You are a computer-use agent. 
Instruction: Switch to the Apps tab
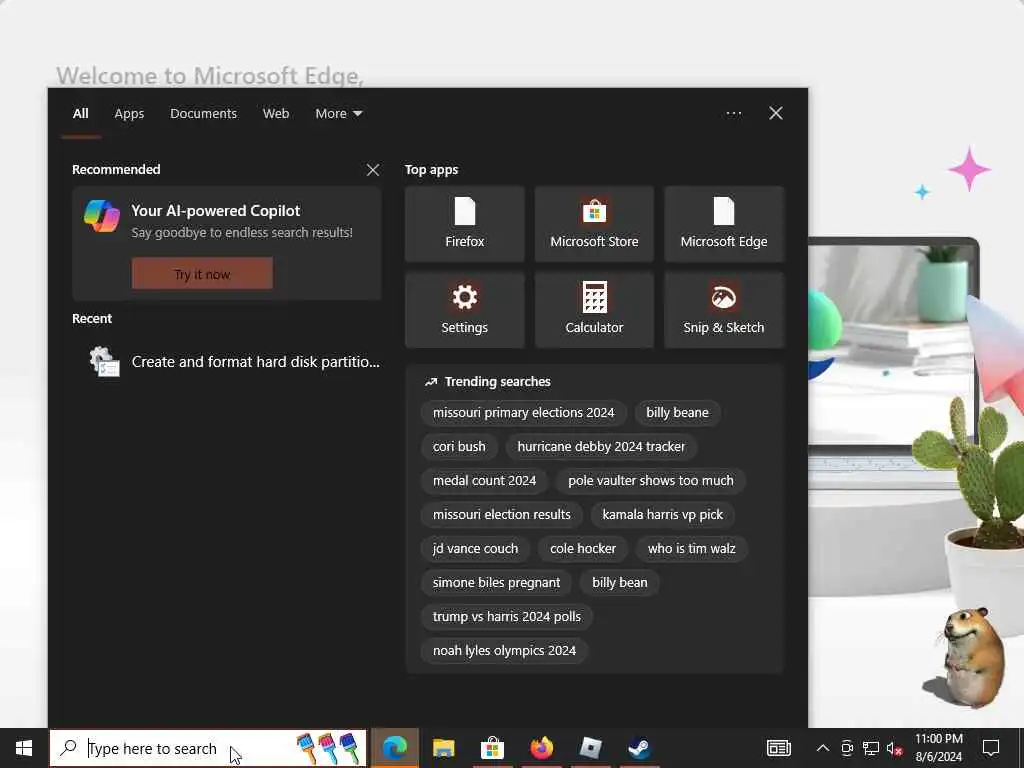tap(129, 114)
